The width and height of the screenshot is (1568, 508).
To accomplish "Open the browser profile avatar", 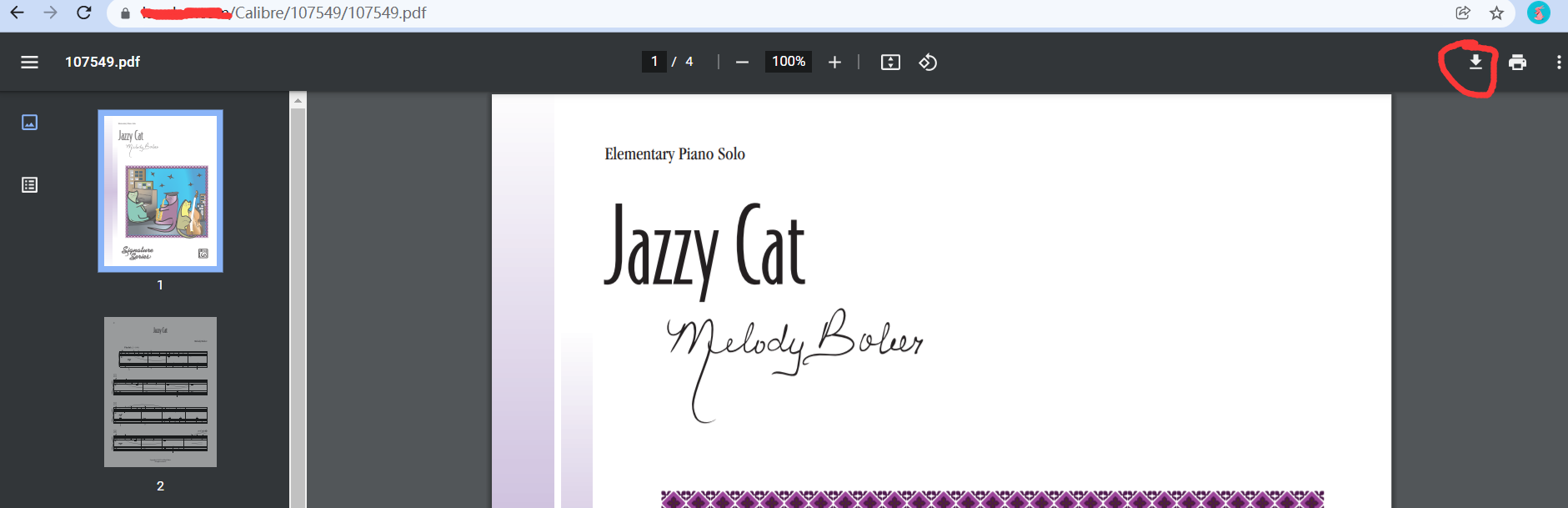I will pyautogui.click(x=1538, y=13).
